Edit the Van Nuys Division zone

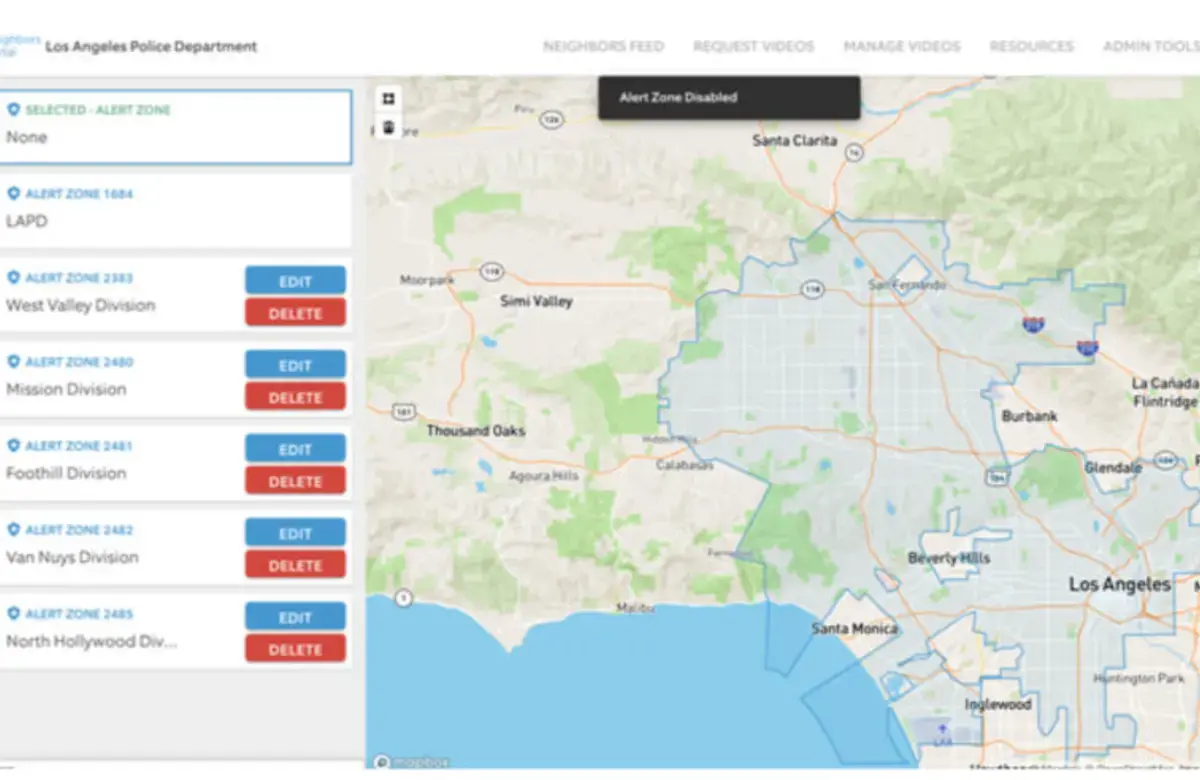coord(295,533)
